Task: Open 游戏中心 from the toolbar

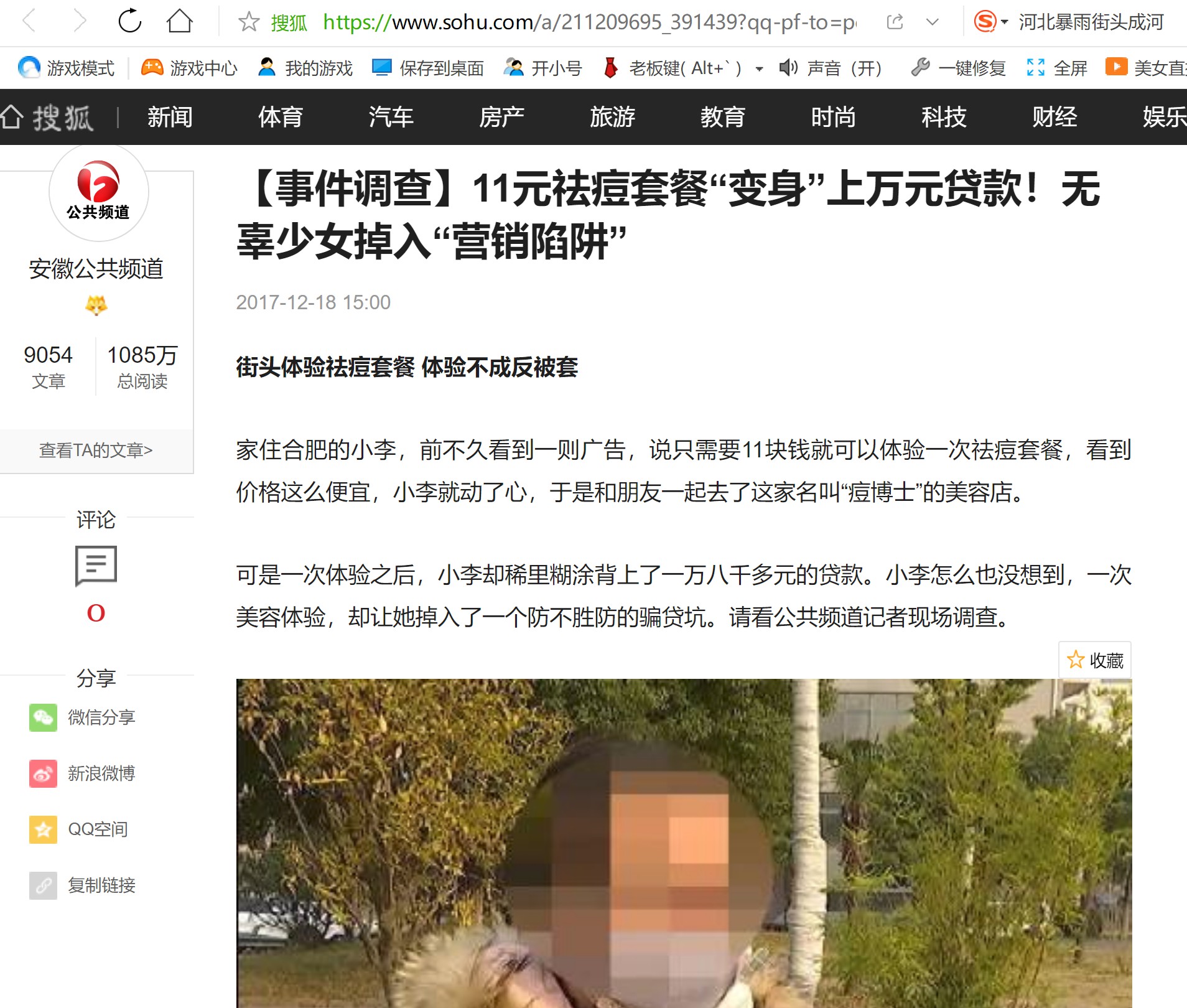Action: coord(189,68)
